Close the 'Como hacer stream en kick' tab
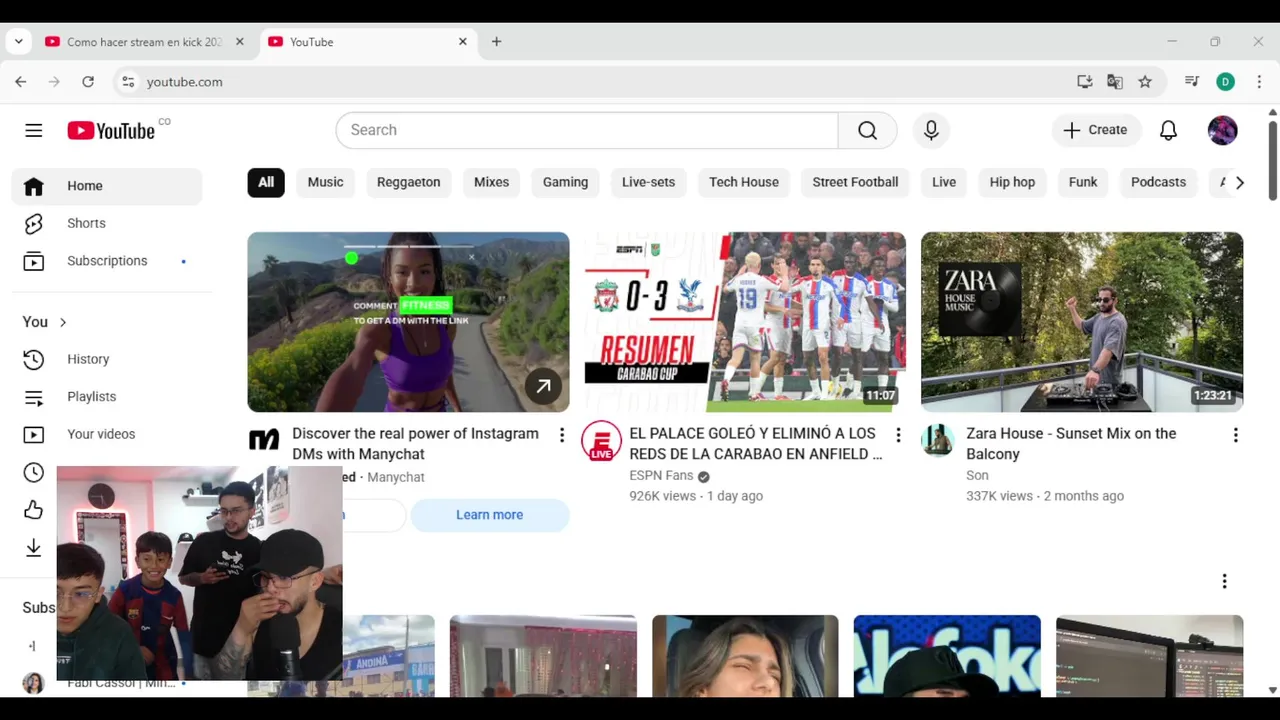The height and width of the screenshot is (720, 1280). (x=239, y=42)
